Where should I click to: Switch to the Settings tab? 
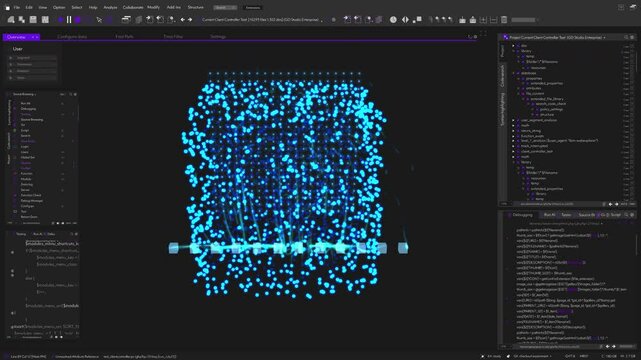(x=218, y=37)
